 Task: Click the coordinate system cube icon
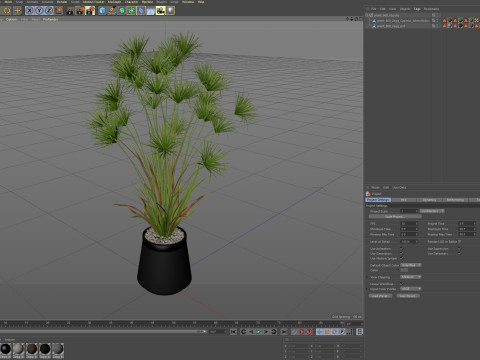click(59, 11)
